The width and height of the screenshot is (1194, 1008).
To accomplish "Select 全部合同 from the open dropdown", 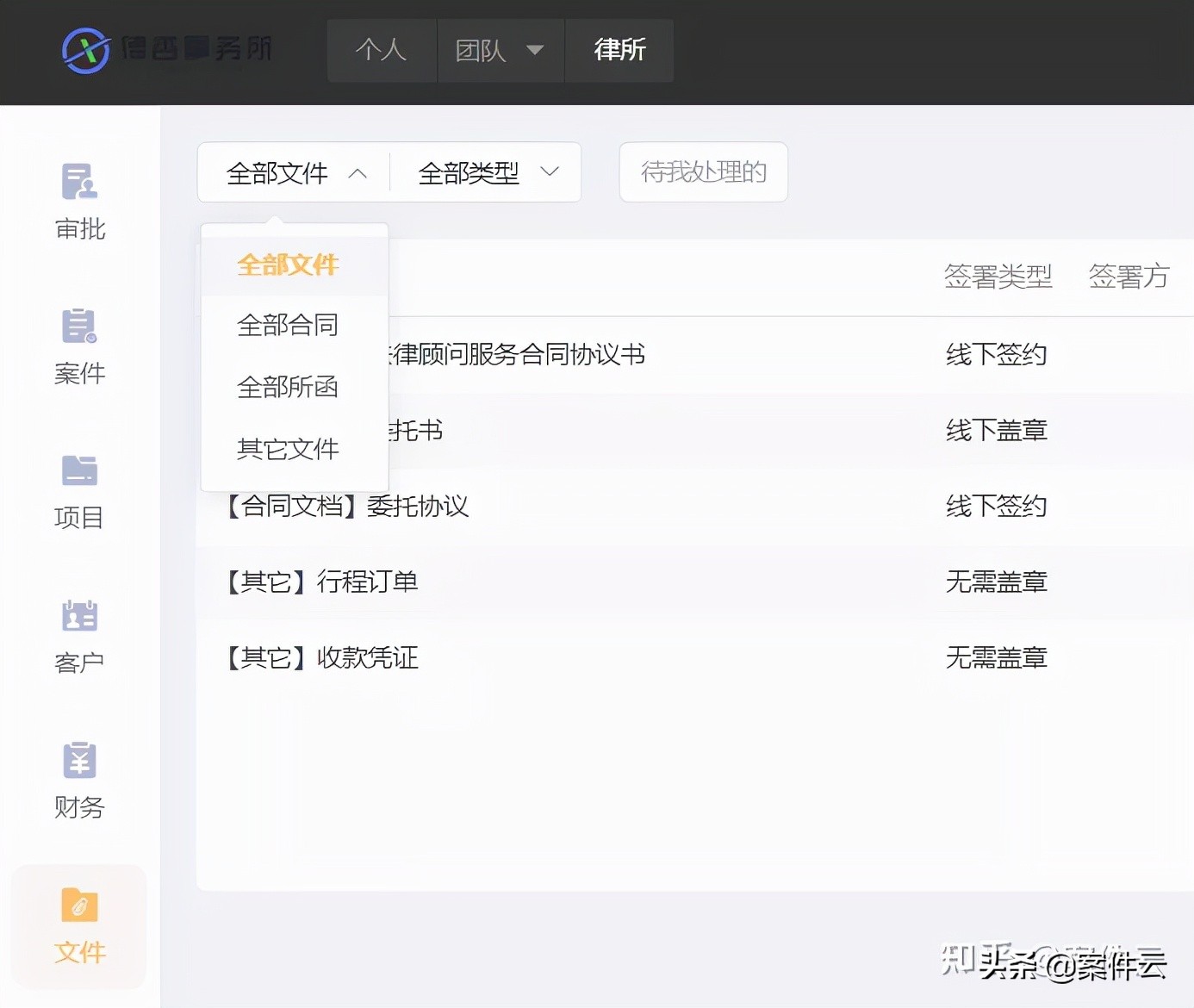I will pos(288,326).
